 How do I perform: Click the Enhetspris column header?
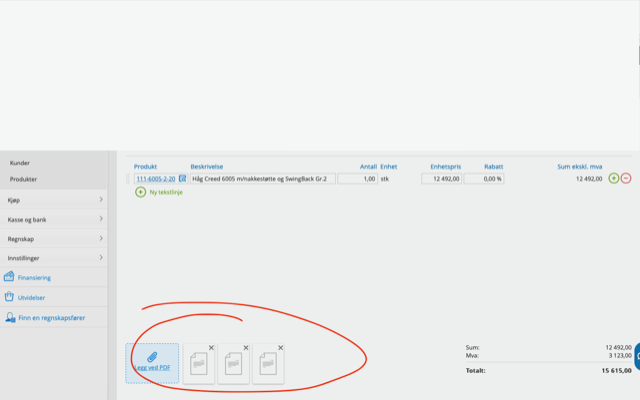(445, 167)
